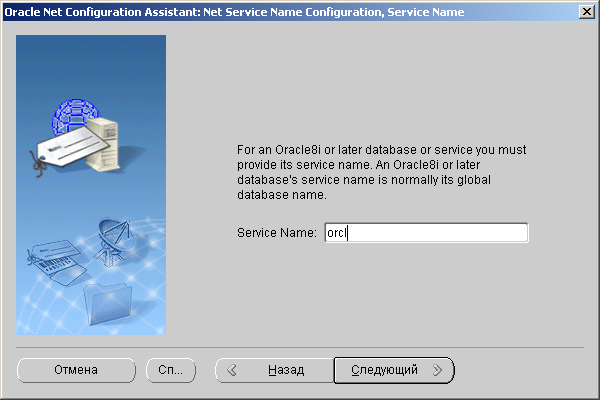The height and width of the screenshot is (400, 600).
Task: Go back with the Назад button
Action: tap(274, 370)
